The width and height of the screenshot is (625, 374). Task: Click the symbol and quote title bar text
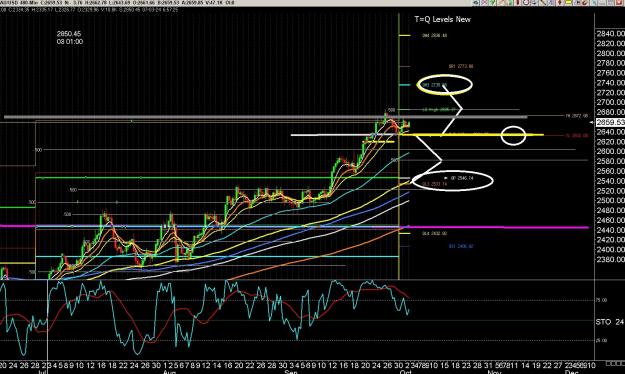coord(117,3)
